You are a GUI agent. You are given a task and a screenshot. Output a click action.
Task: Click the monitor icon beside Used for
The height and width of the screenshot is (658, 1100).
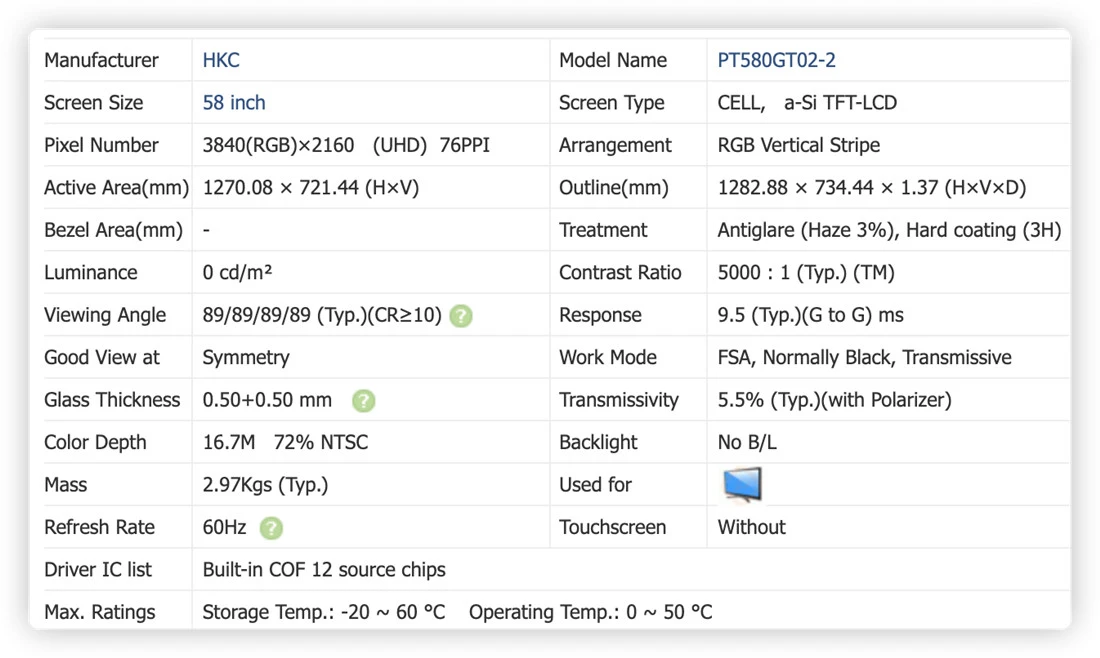click(x=742, y=485)
